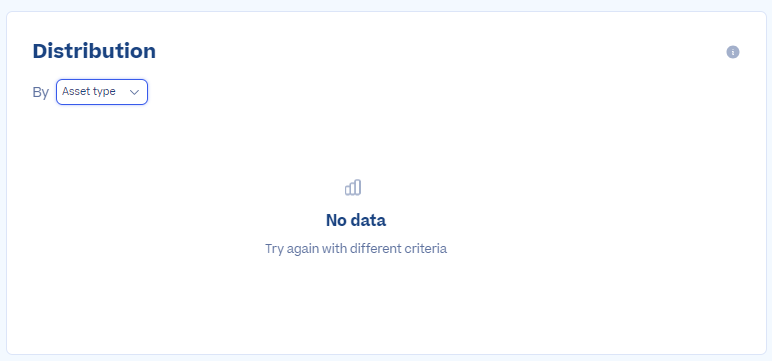Click the small columns graphic in the empty state

click(x=353, y=188)
